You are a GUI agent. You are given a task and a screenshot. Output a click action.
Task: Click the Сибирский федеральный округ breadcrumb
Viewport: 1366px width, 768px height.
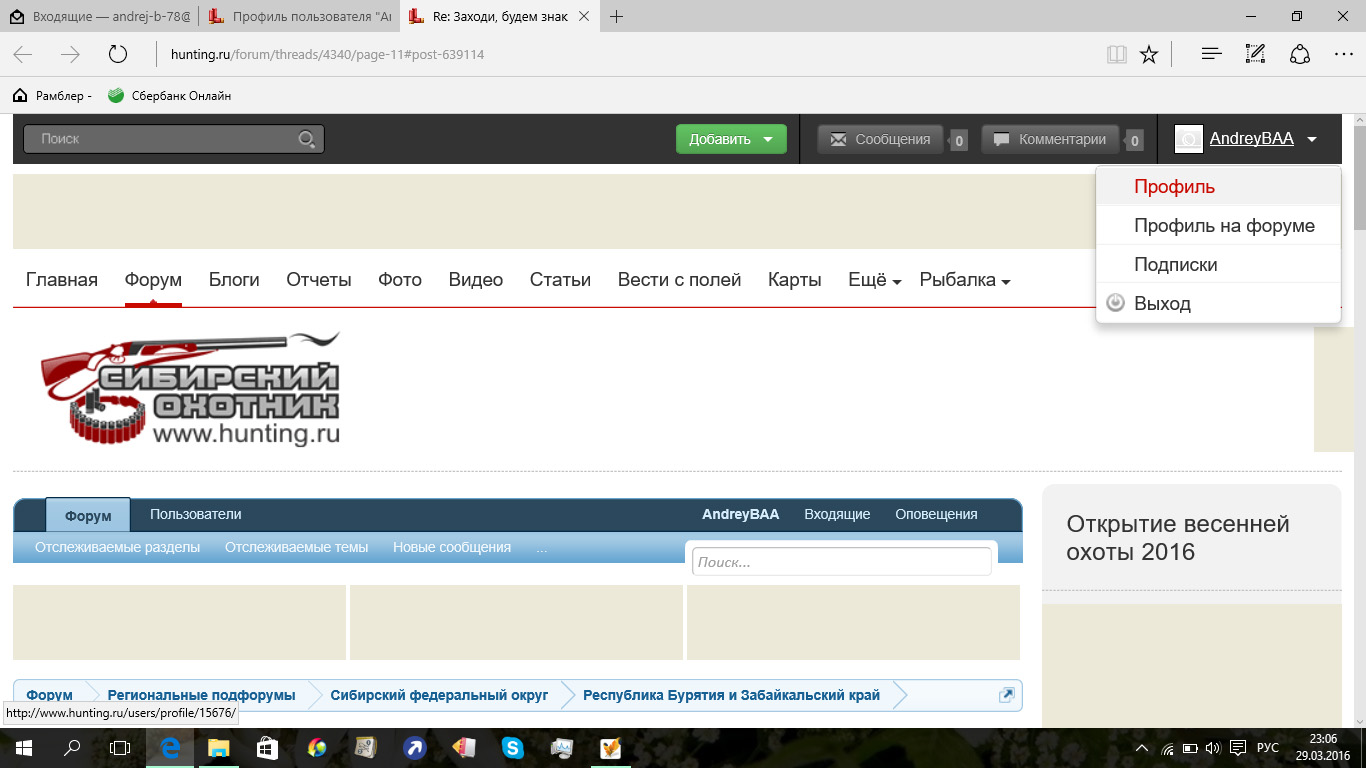(439, 695)
